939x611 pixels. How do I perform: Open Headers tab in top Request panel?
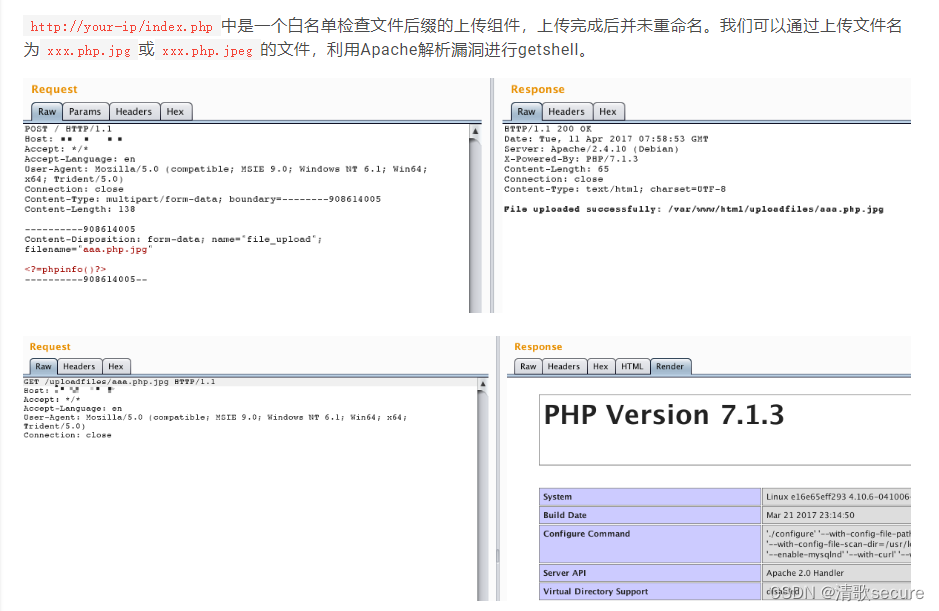pyautogui.click(x=134, y=111)
